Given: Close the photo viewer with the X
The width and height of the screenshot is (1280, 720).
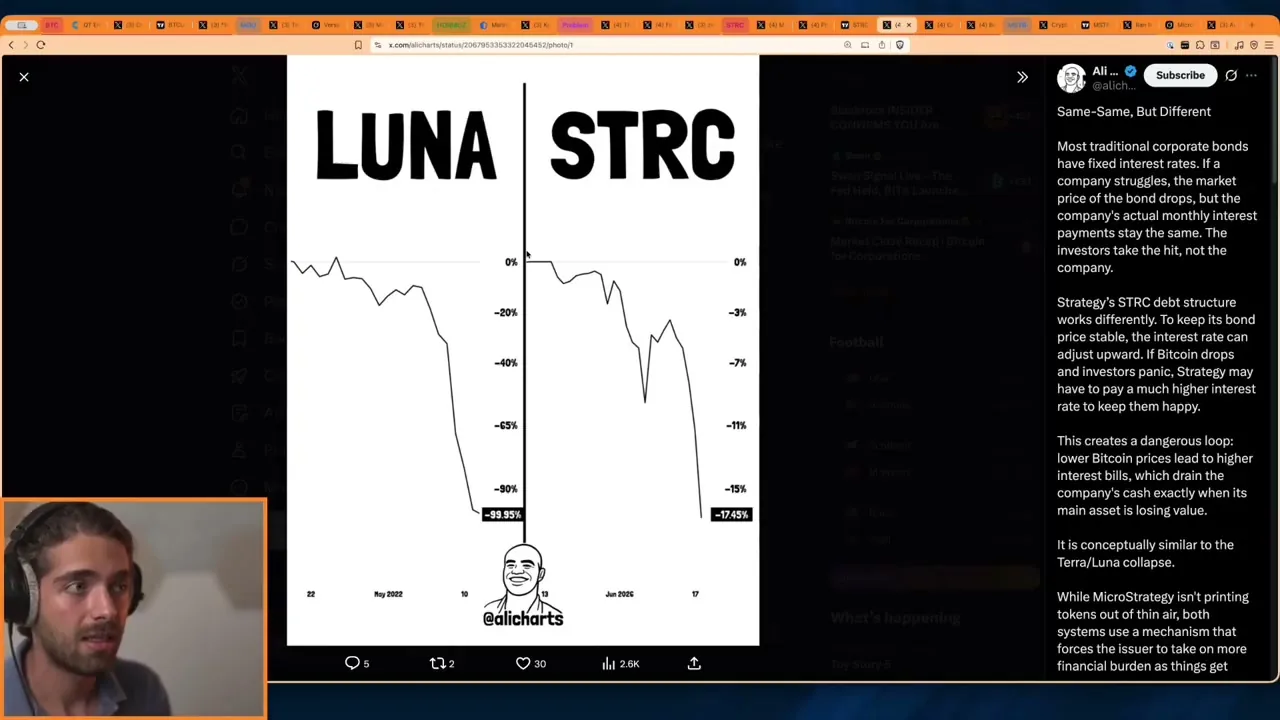Looking at the screenshot, I should [x=24, y=77].
